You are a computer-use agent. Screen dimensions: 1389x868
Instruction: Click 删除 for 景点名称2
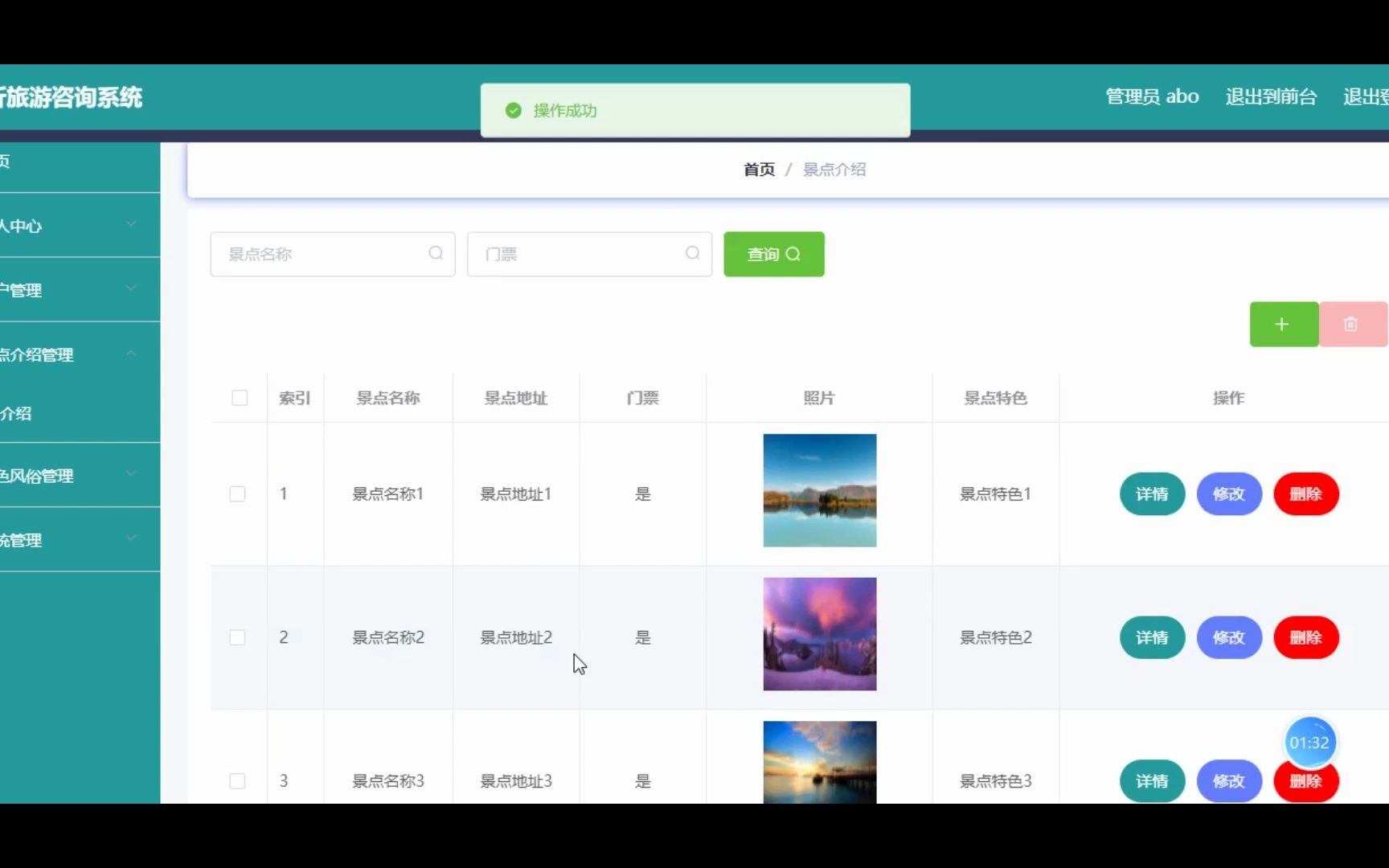click(x=1306, y=637)
